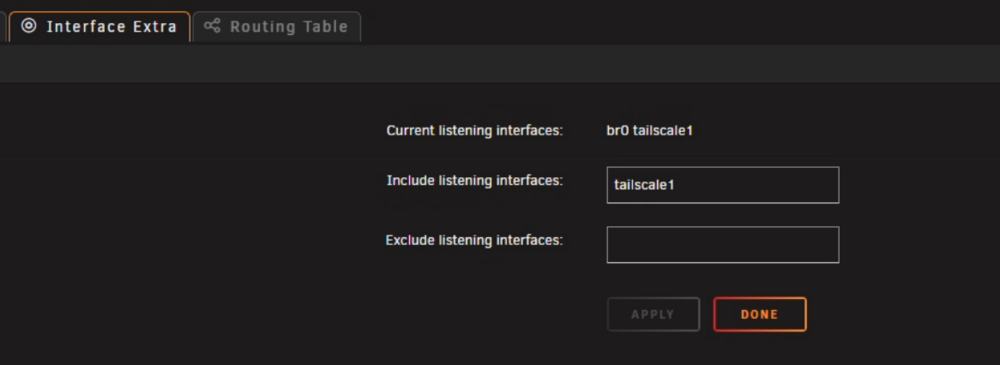Focus the Include listening interfaces field
Image resolution: width=1000 pixels, height=365 pixels.
tap(723, 185)
